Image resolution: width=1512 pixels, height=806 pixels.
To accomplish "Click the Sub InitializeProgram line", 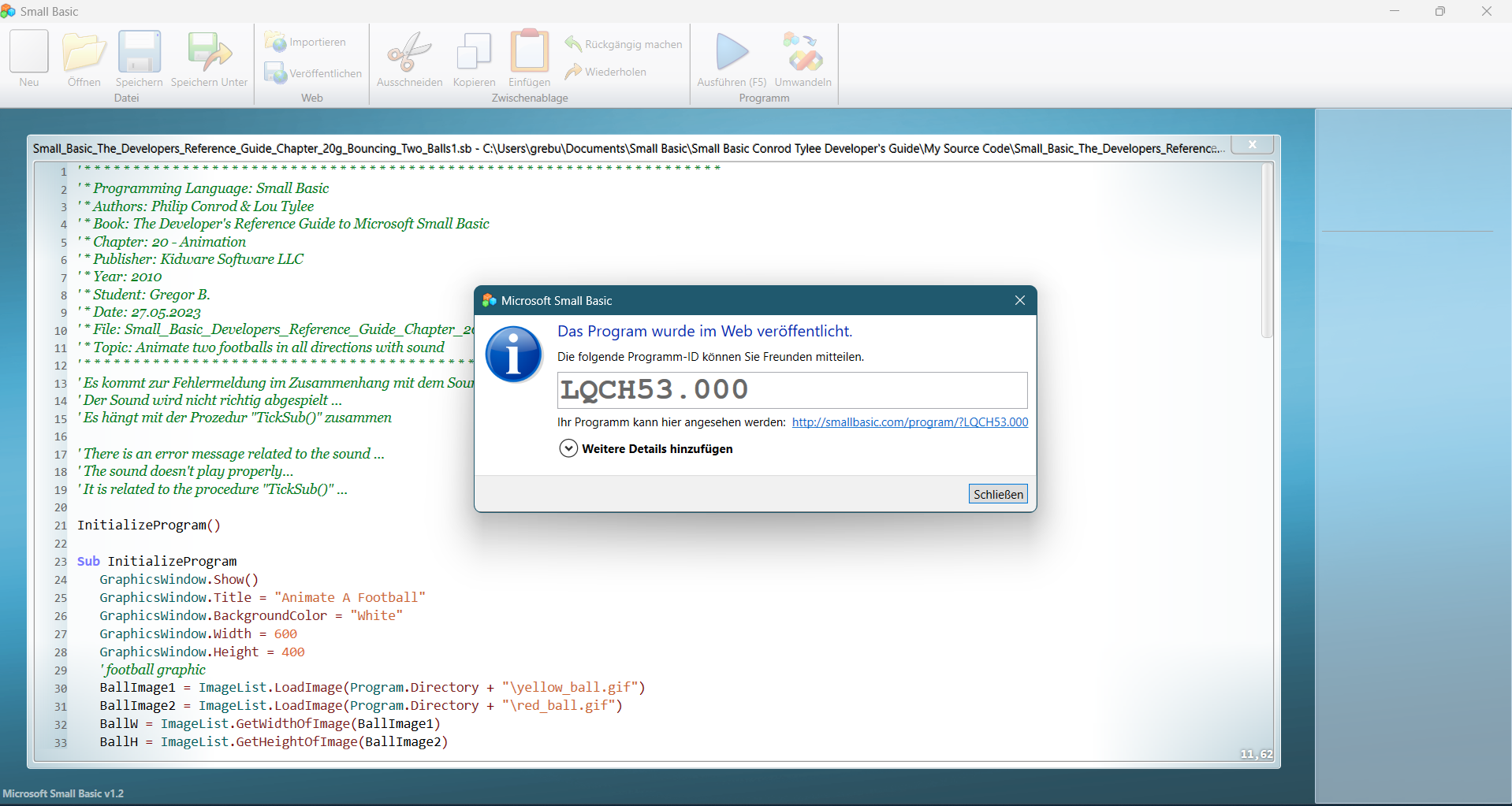I will coord(157,561).
